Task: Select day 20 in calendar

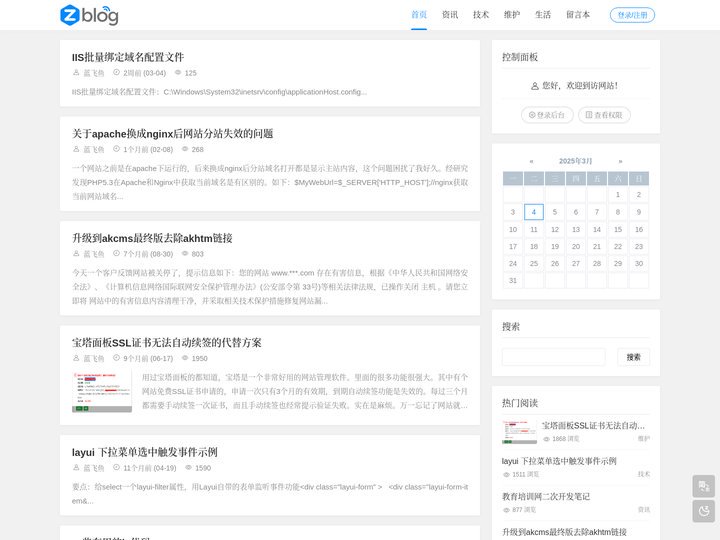Action: coord(576,247)
